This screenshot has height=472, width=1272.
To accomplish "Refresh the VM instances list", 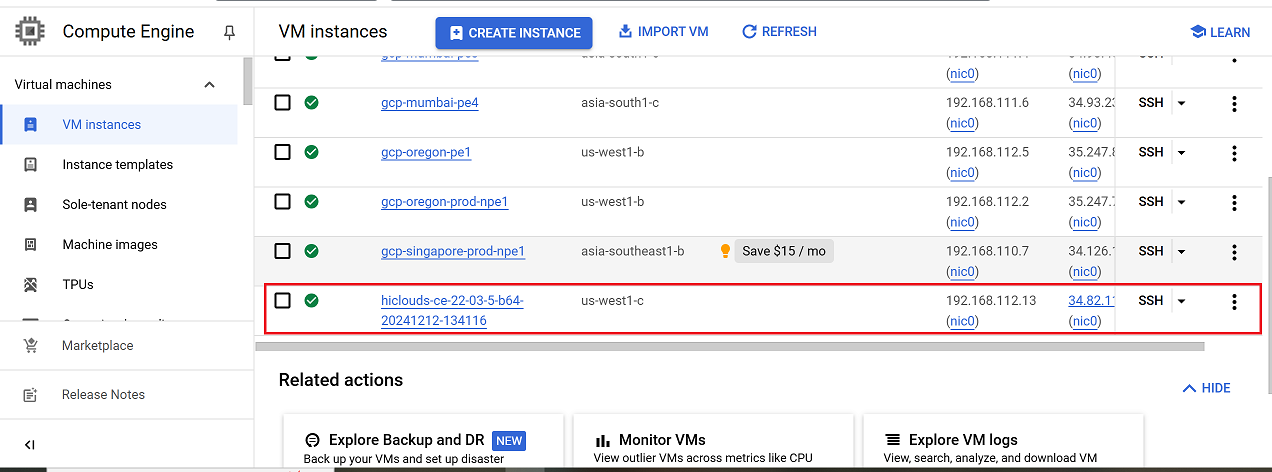I will click(779, 32).
